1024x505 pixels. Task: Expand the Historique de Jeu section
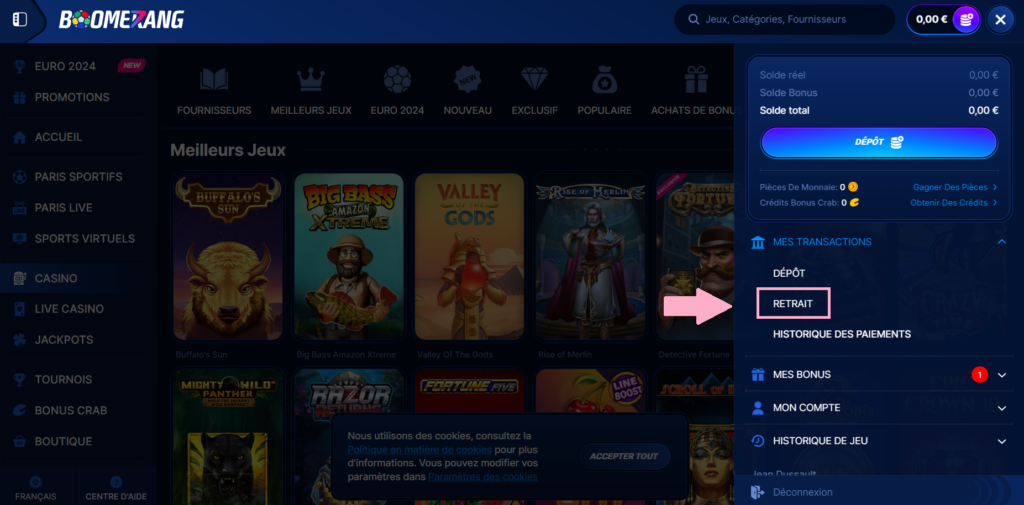pyautogui.click(x=1002, y=441)
